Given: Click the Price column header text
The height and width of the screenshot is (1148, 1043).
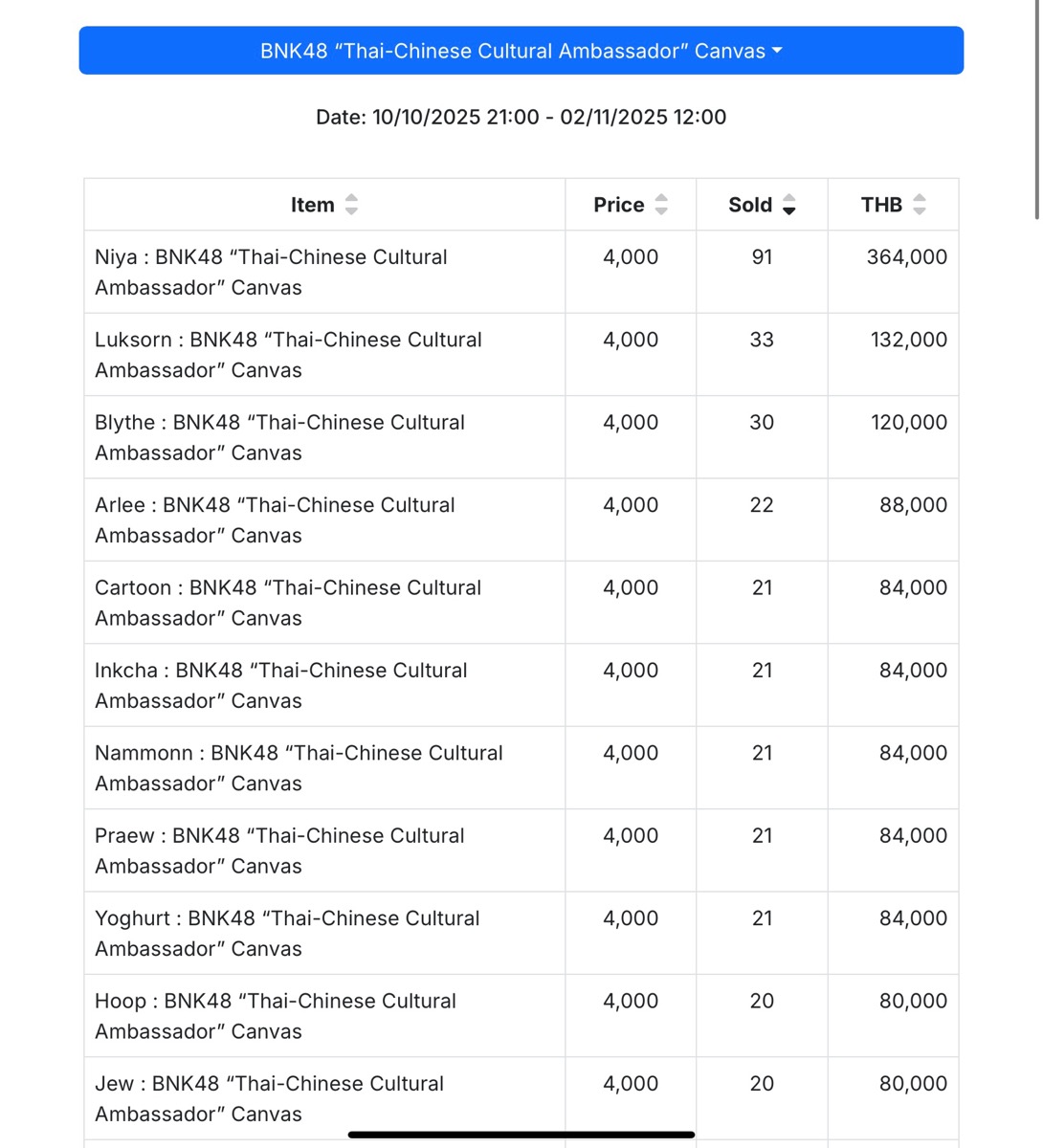Looking at the screenshot, I should click(x=619, y=205).
